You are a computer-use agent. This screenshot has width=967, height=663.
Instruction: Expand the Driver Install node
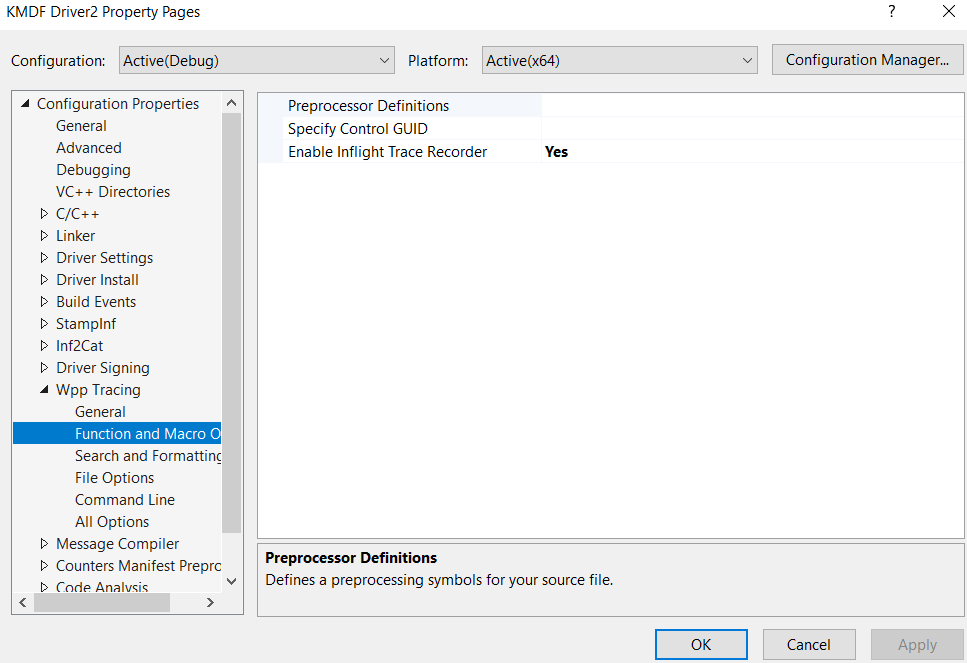[45, 279]
